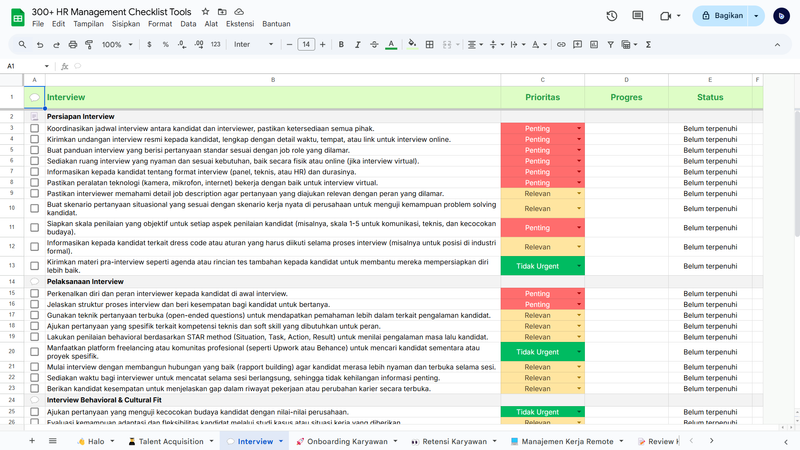The height and width of the screenshot is (450, 800).
Task: Open the text color picker
Action: [391, 45]
